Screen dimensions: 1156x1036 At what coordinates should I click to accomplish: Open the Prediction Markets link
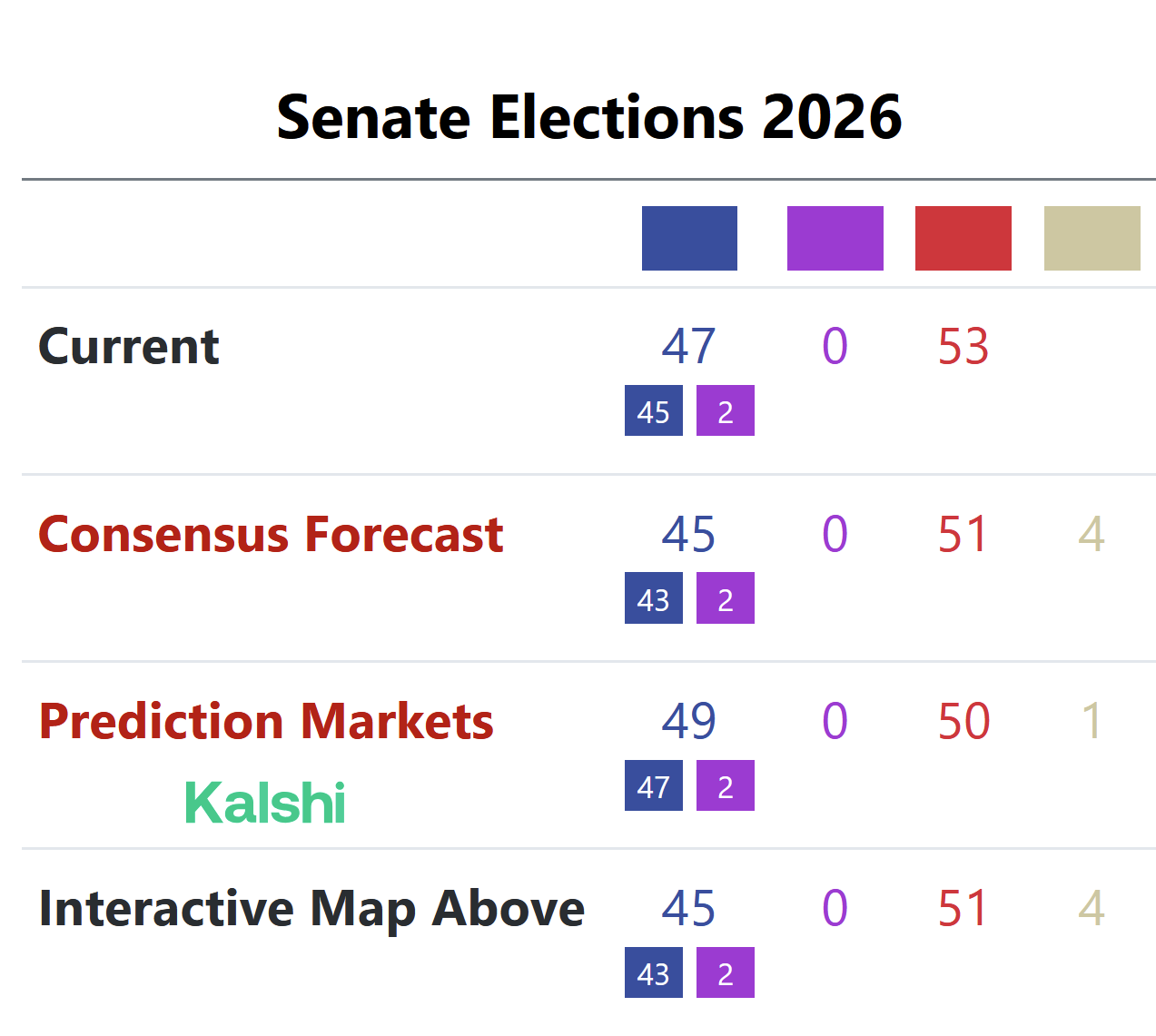click(x=266, y=722)
